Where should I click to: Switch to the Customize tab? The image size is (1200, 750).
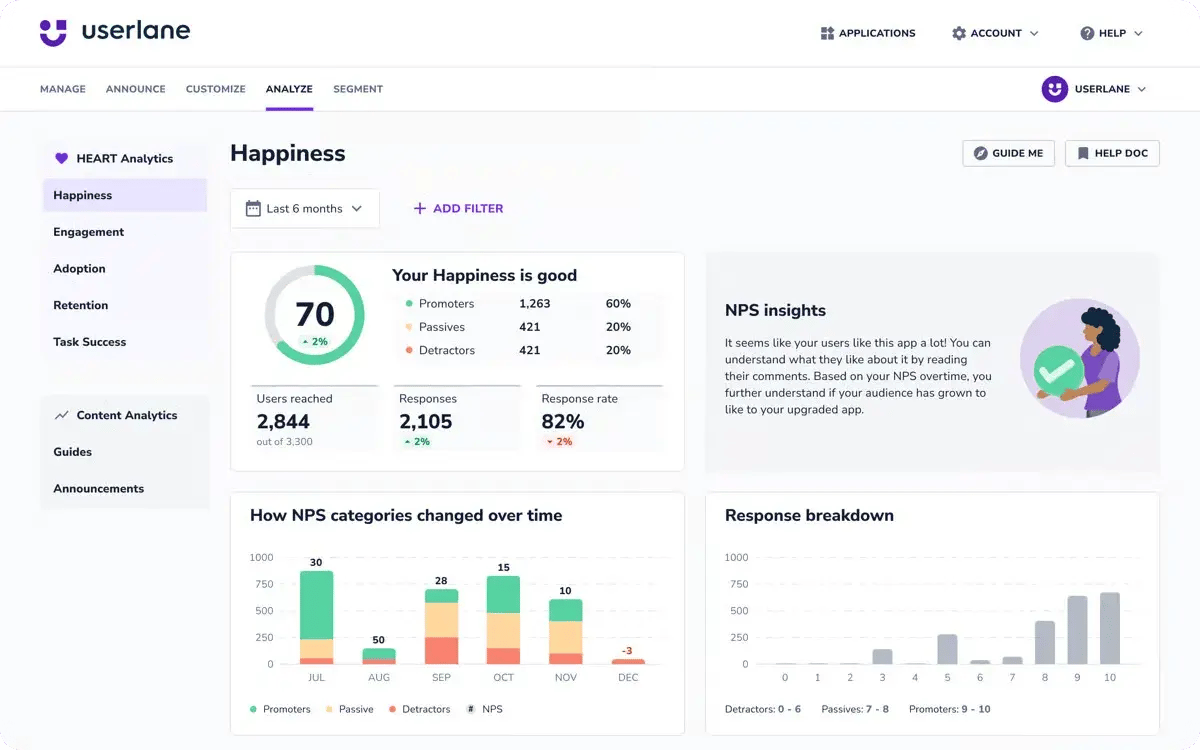[216, 89]
